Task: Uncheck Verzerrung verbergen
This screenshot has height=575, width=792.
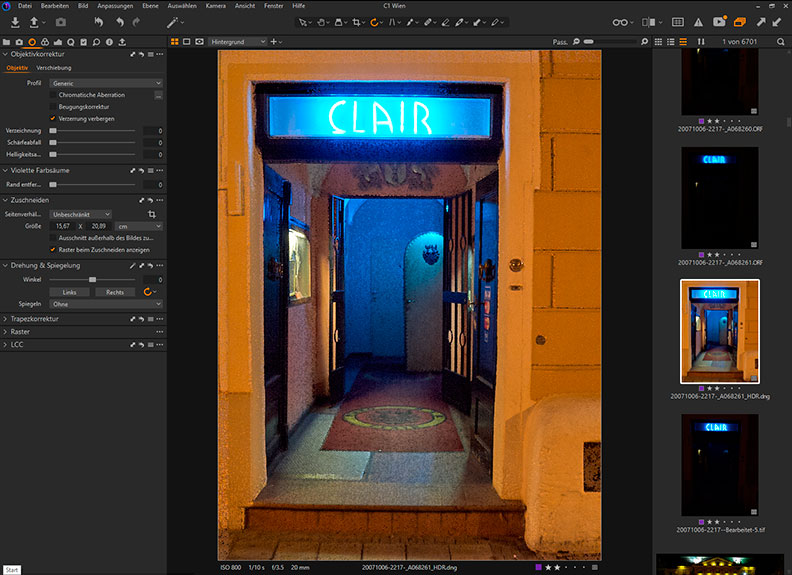Action: click(x=53, y=119)
